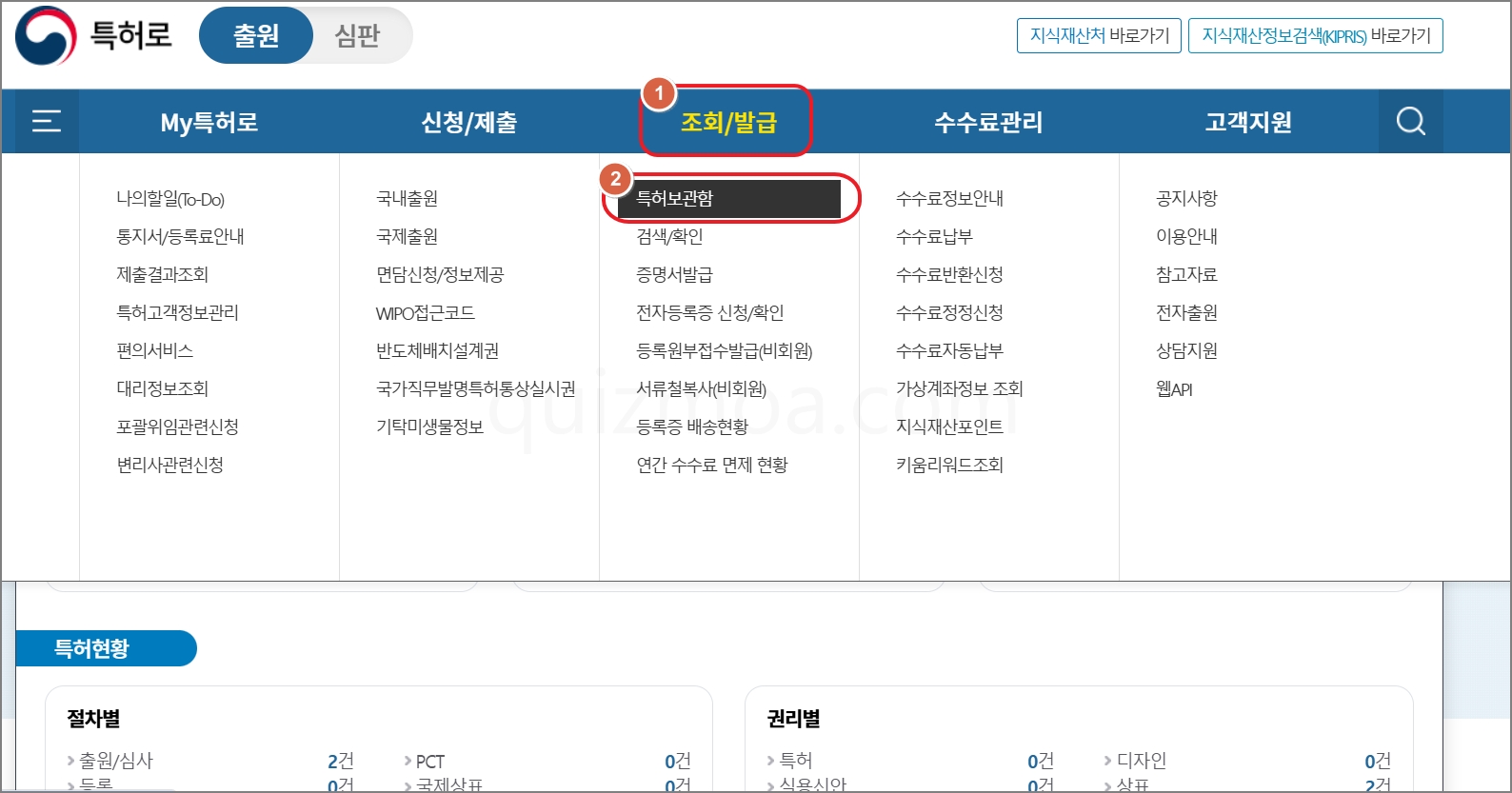Select 키움리워드조회 submenu item
The image size is (1512, 793).
click(x=949, y=466)
